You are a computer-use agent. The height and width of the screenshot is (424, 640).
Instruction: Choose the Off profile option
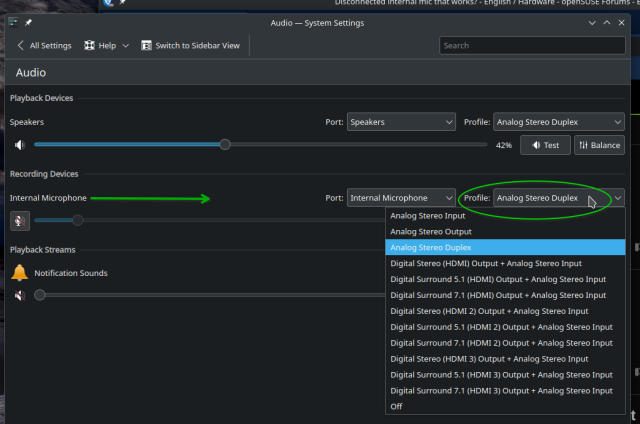(398, 407)
